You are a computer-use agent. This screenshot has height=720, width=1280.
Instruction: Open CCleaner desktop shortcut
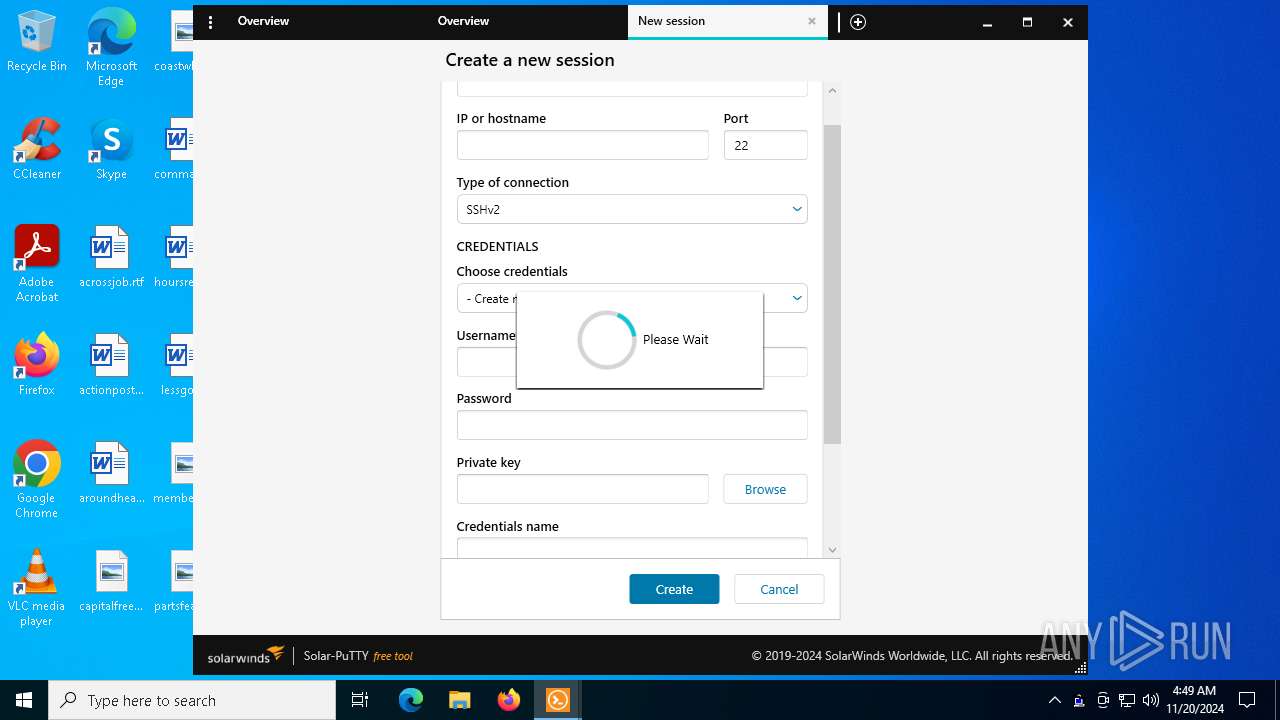click(x=37, y=150)
